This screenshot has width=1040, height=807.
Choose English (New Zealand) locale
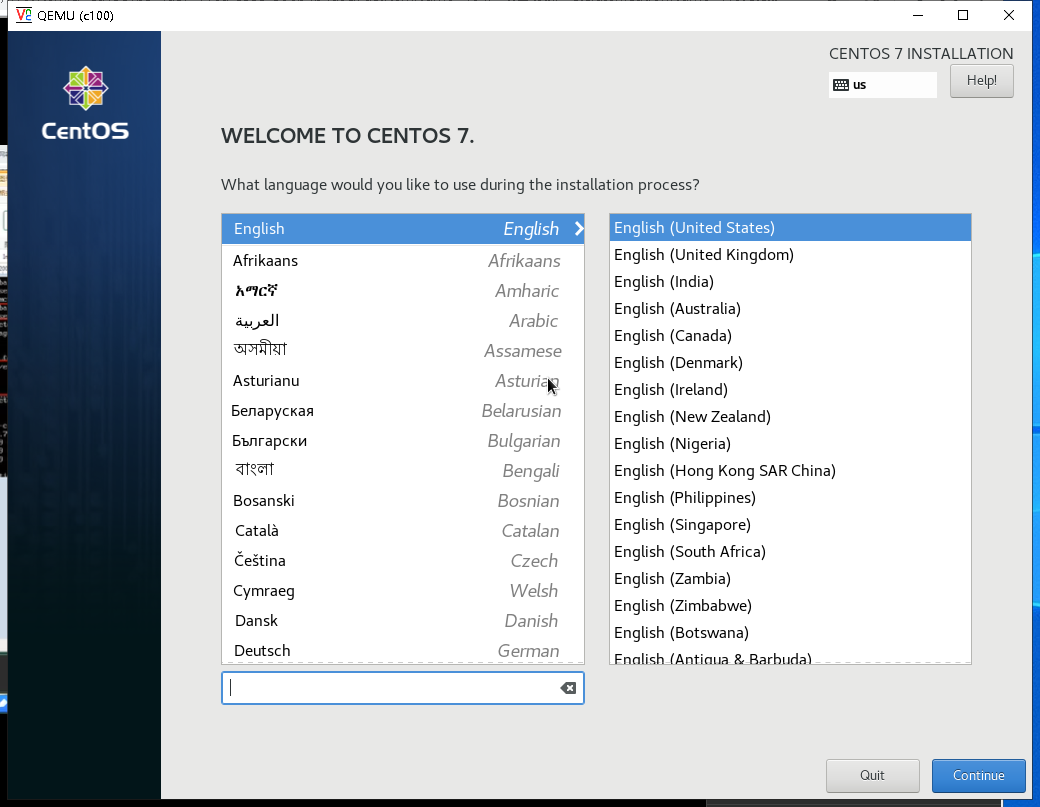[790, 417]
